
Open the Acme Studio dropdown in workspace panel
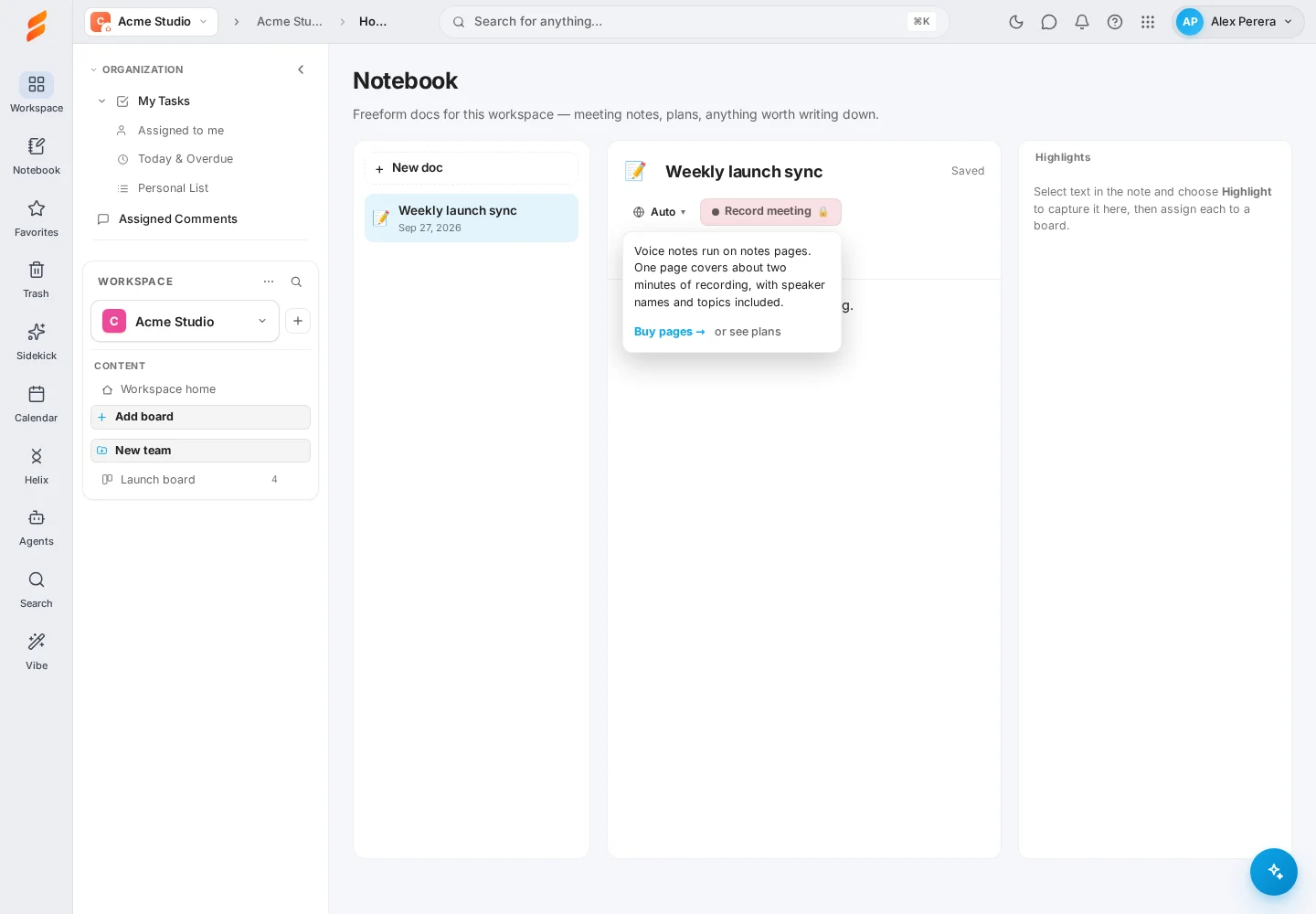coord(185,321)
